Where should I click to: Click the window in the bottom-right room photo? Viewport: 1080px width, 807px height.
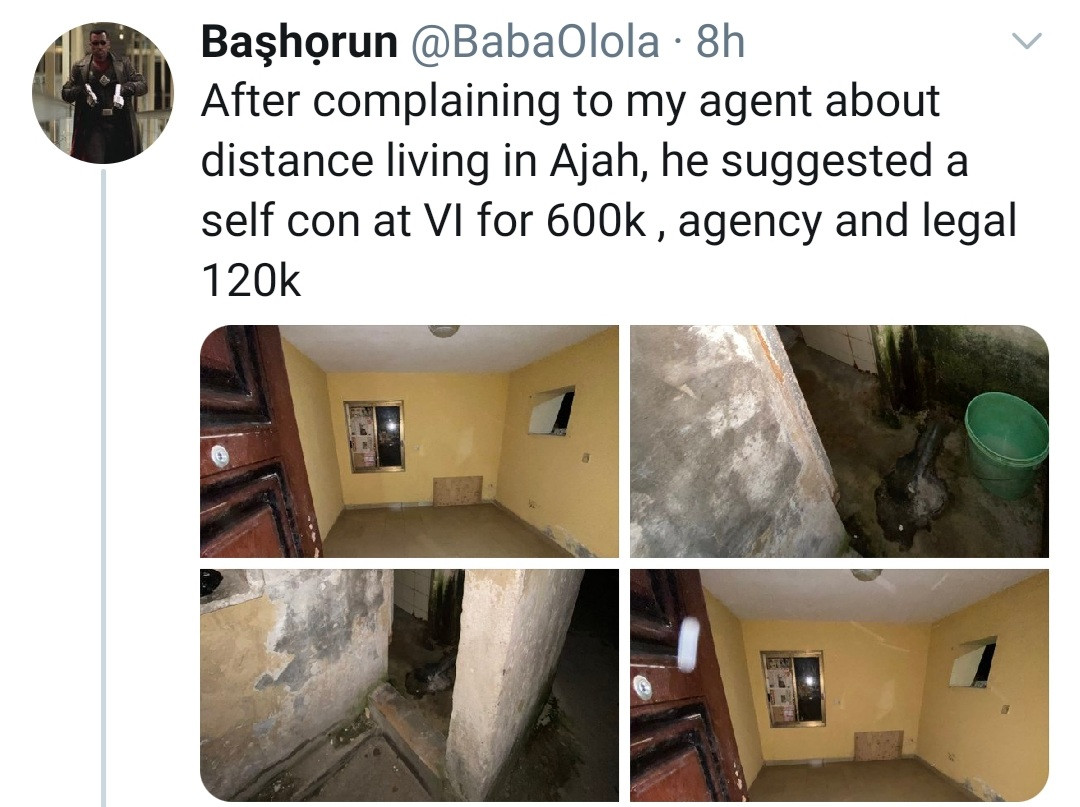pyautogui.click(x=793, y=688)
